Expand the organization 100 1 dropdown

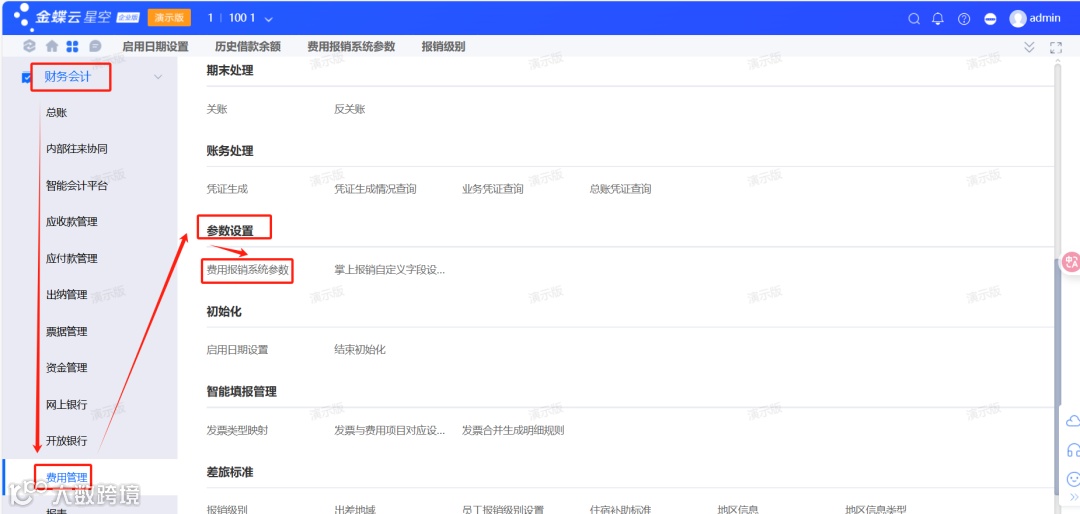[x=268, y=19]
